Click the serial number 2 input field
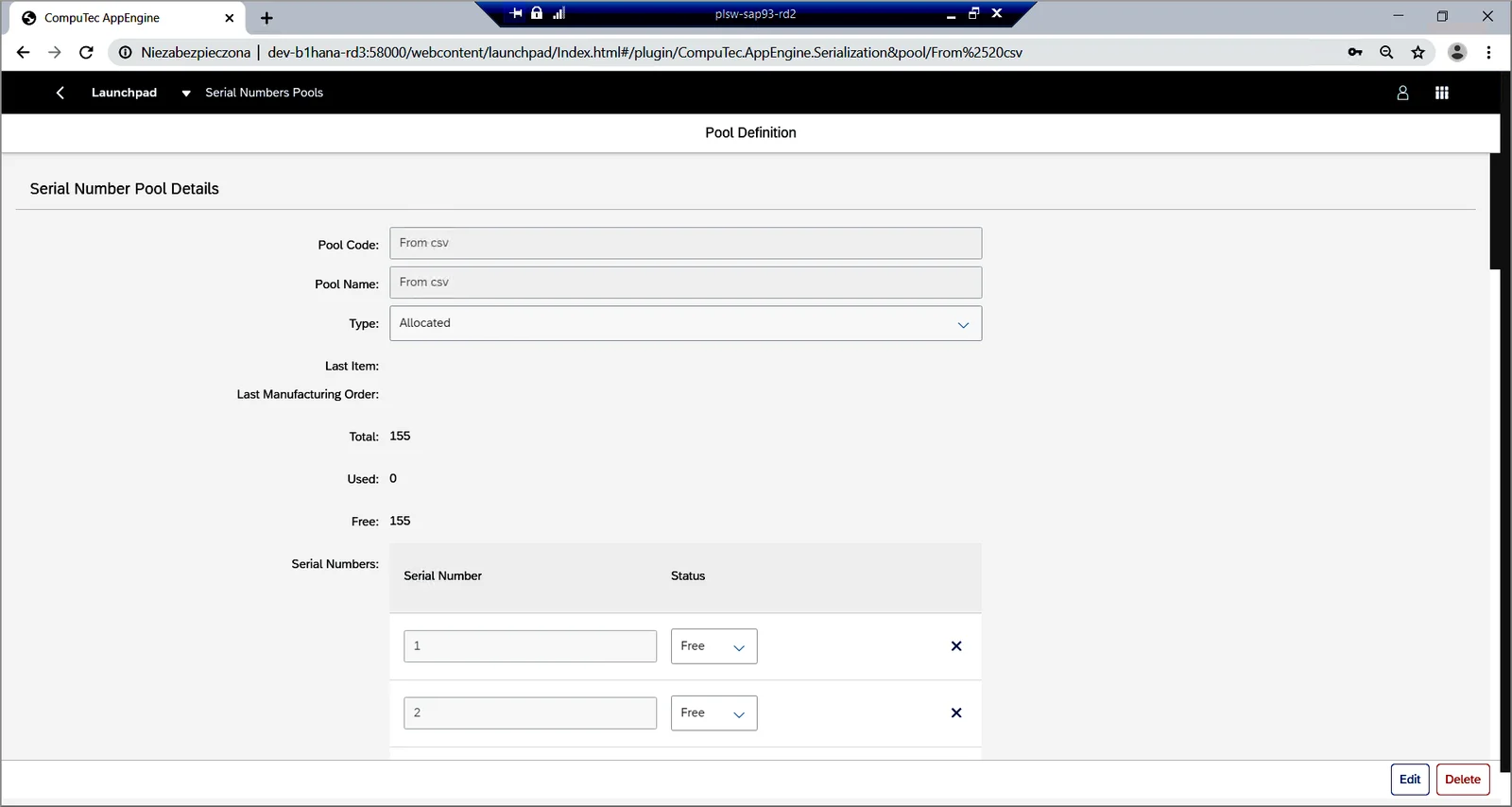Viewport: 1512px width, 807px height. (530, 713)
